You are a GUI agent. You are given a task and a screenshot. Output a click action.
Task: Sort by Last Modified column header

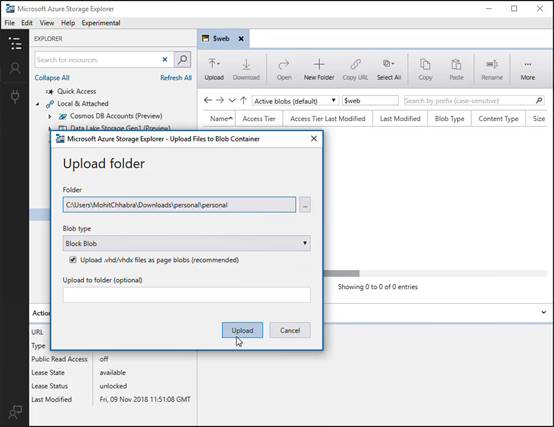click(400, 119)
